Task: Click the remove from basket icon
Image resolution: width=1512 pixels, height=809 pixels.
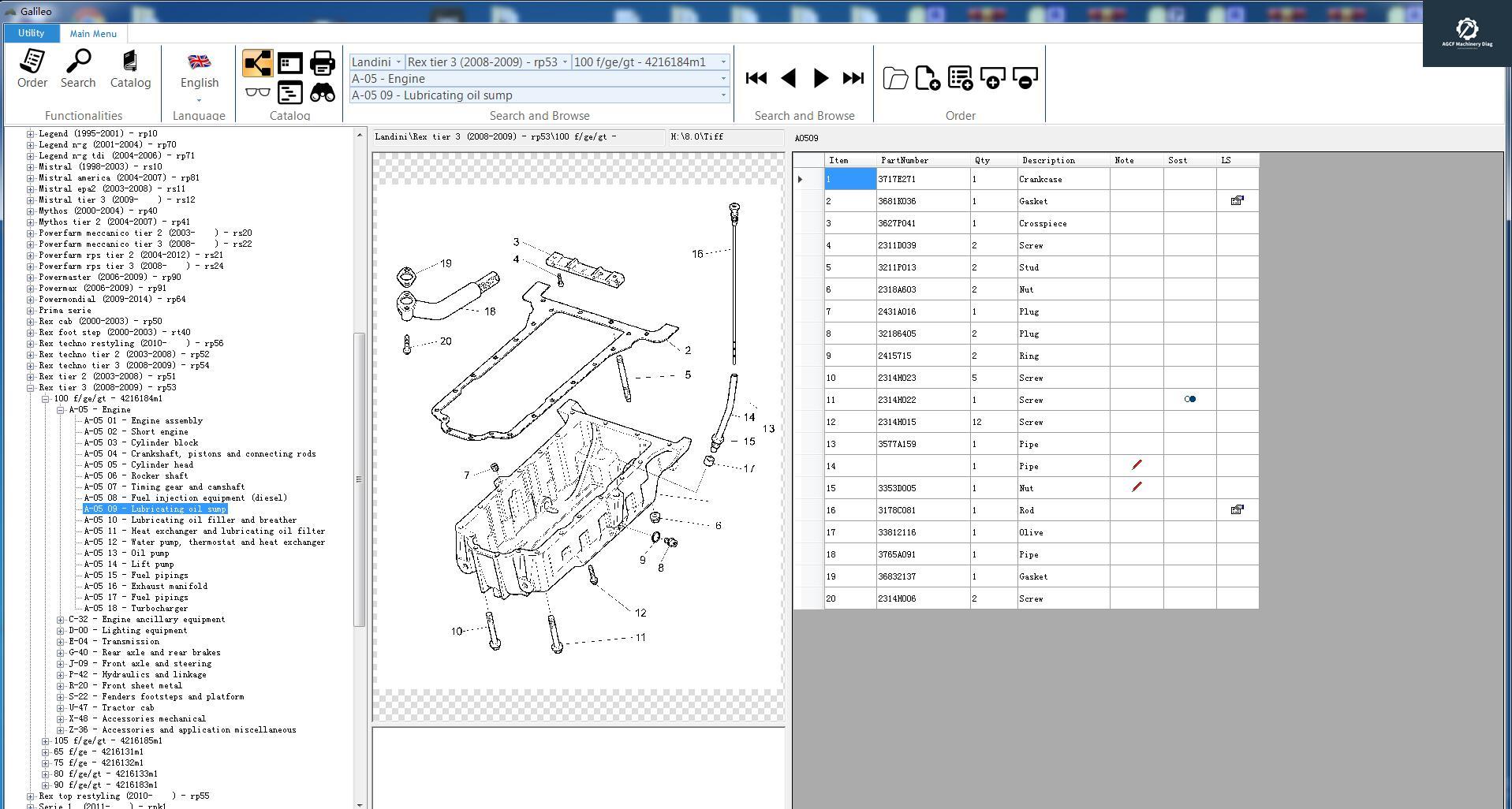Action: (x=1025, y=78)
